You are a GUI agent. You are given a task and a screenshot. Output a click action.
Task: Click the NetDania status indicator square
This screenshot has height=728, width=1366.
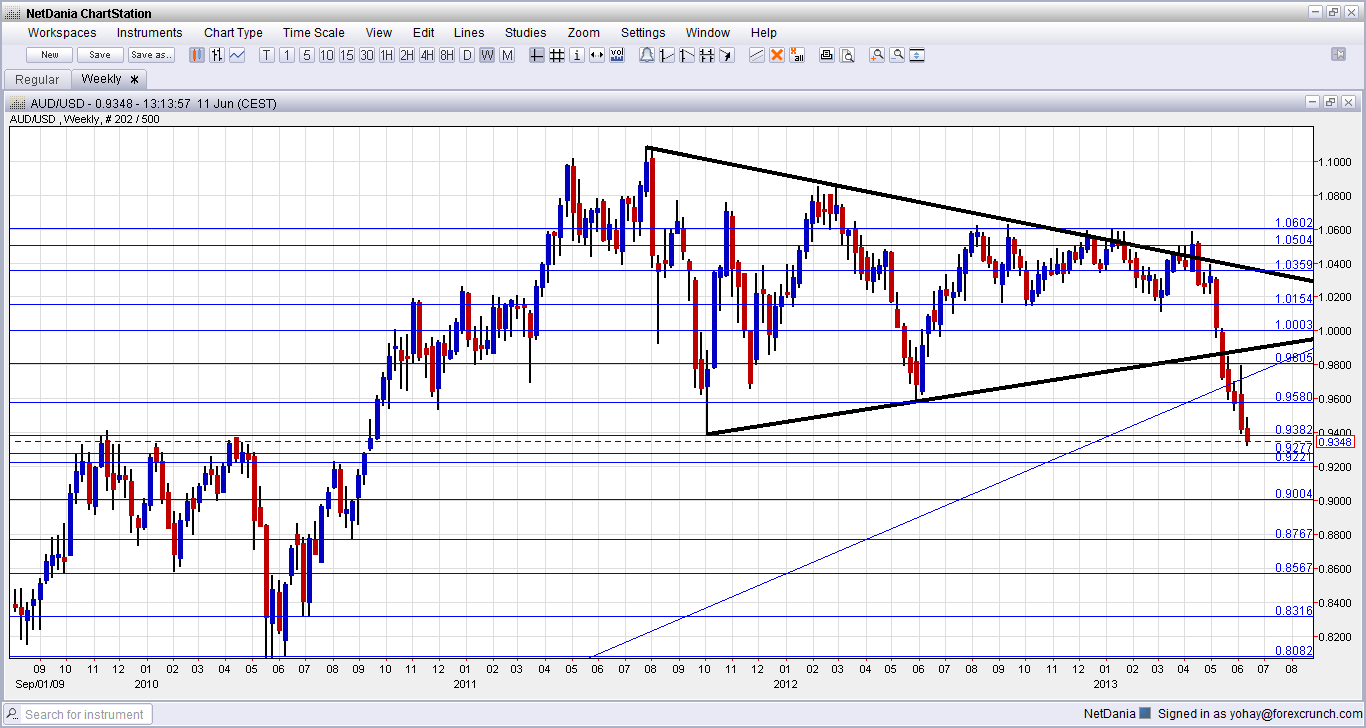(1145, 714)
